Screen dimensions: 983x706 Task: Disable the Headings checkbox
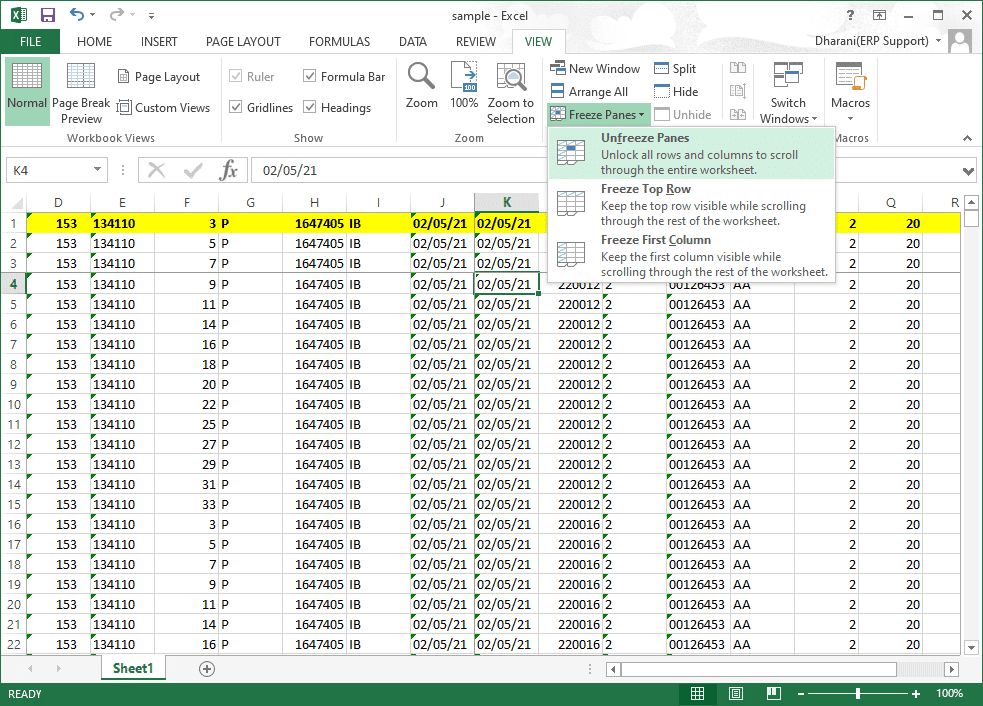(x=311, y=108)
